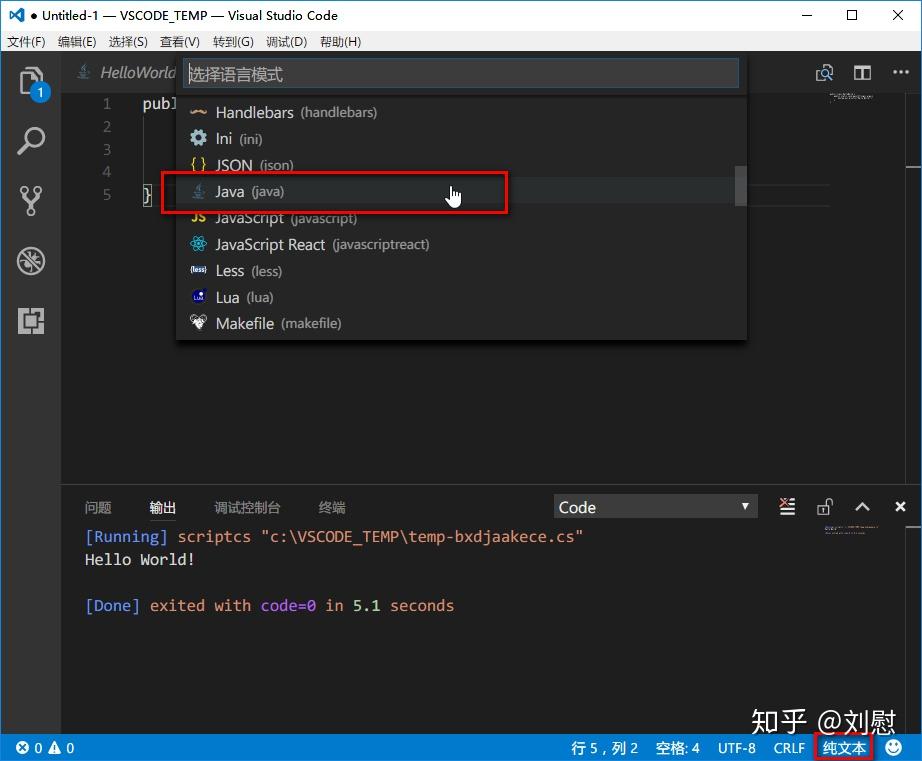Click the [Running] scriptcs output line
Viewport: 922px width, 761px height.
[334, 537]
